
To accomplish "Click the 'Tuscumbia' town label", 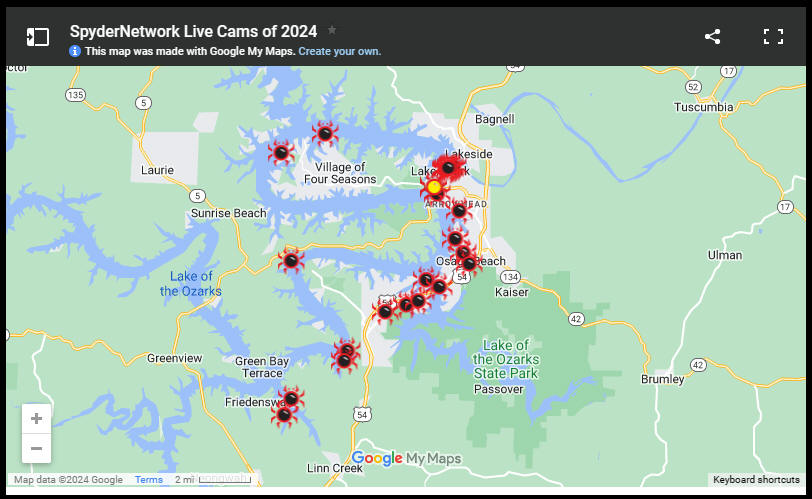I will tap(703, 107).
